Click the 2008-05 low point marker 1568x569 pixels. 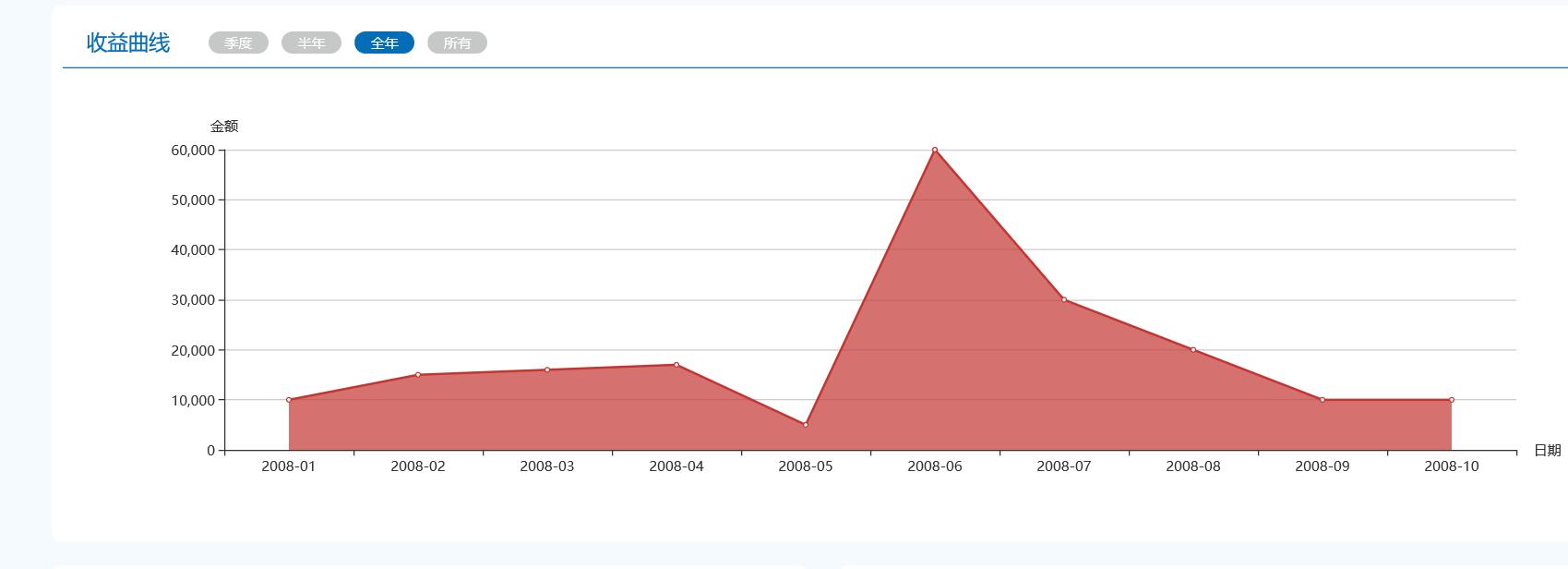coord(806,425)
